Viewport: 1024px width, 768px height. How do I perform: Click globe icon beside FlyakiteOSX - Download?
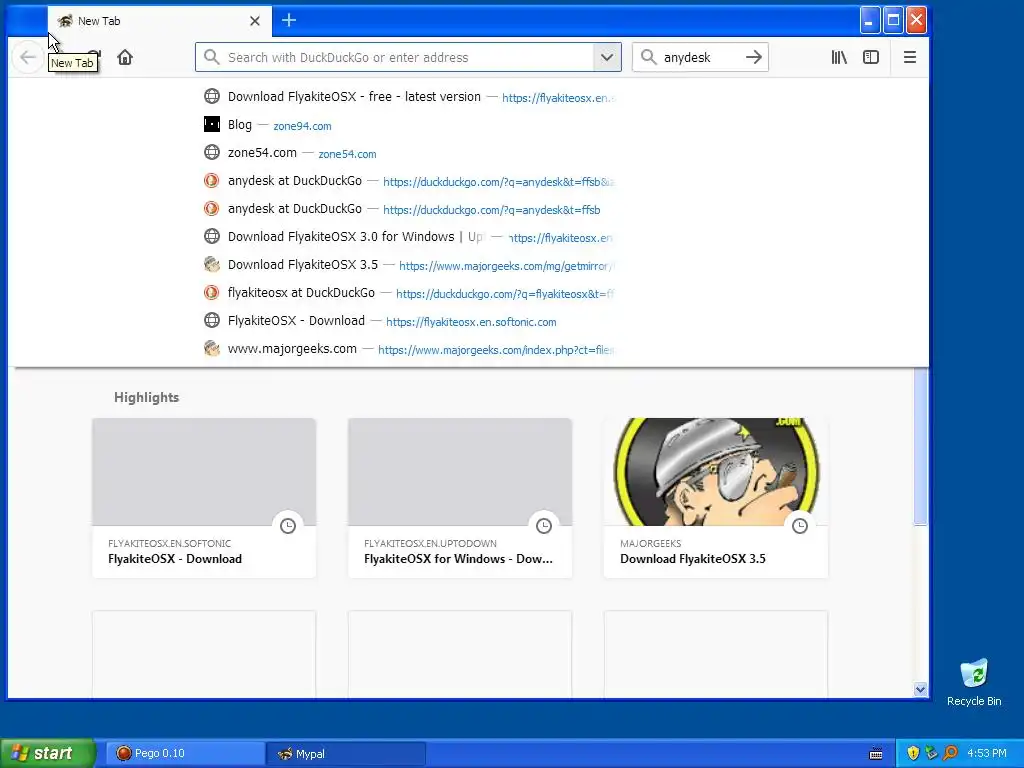pos(212,321)
